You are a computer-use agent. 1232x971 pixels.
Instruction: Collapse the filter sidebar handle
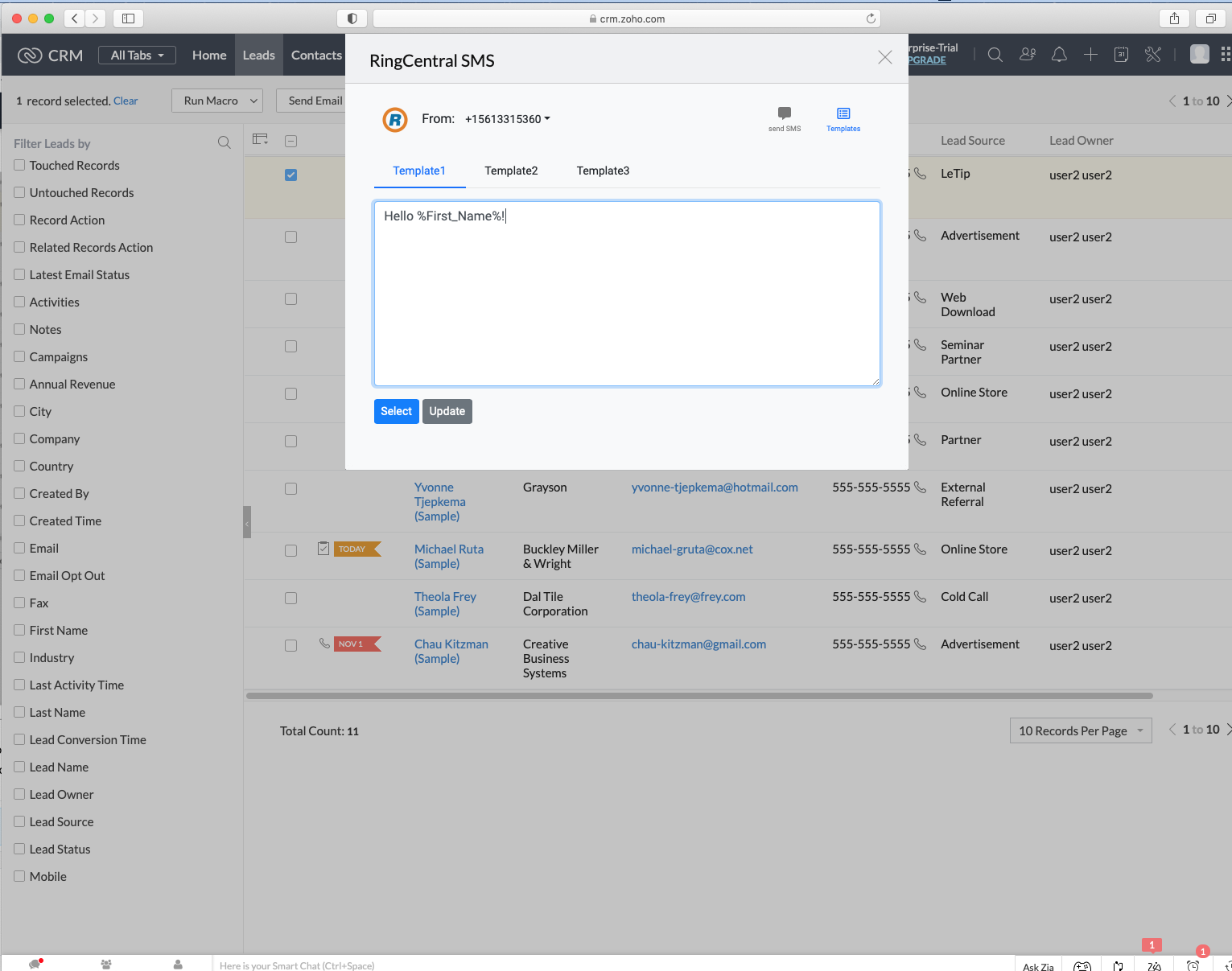(x=247, y=522)
